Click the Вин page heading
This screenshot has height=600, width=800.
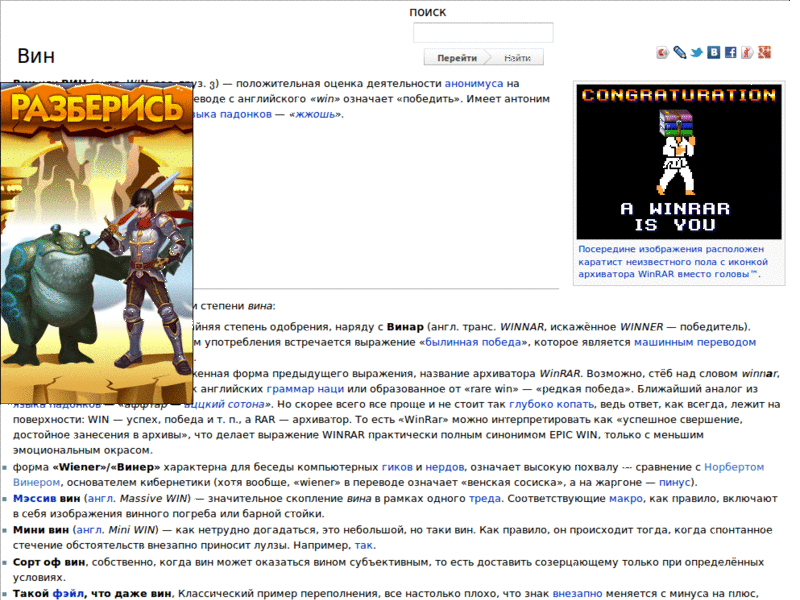click(x=36, y=56)
